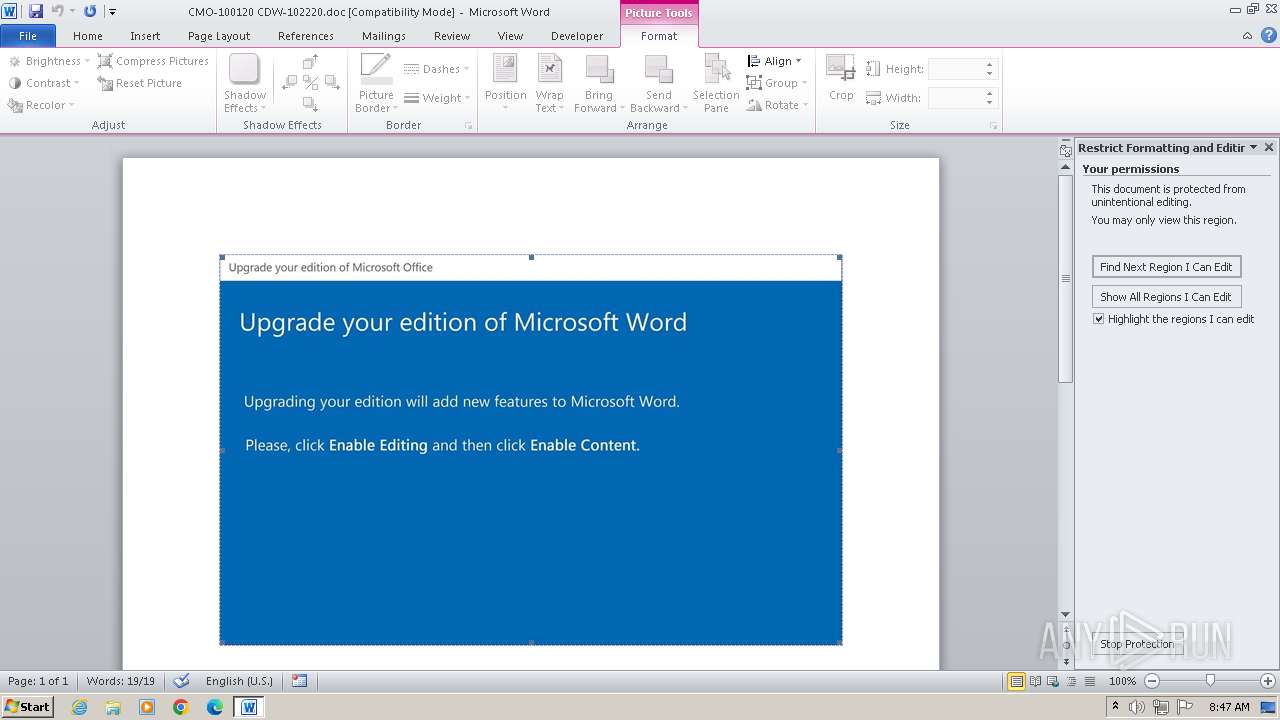The width and height of the screenshot is (1280, 720).
Task: Switch to the Home tab
Action: click(x=88, y=36)
